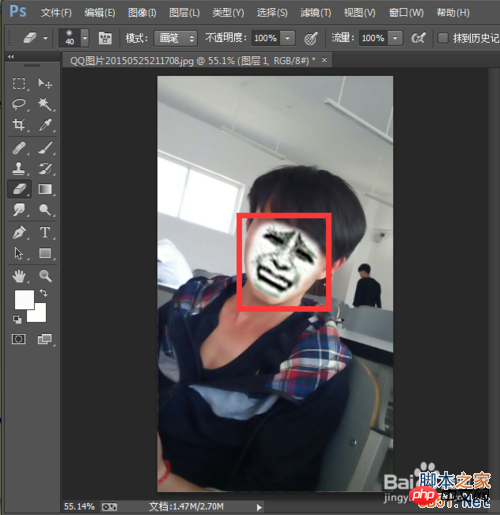Viewport: 500px width, 515px height.
Task: Select the Eyedropper tool
Action: point(45,125)
